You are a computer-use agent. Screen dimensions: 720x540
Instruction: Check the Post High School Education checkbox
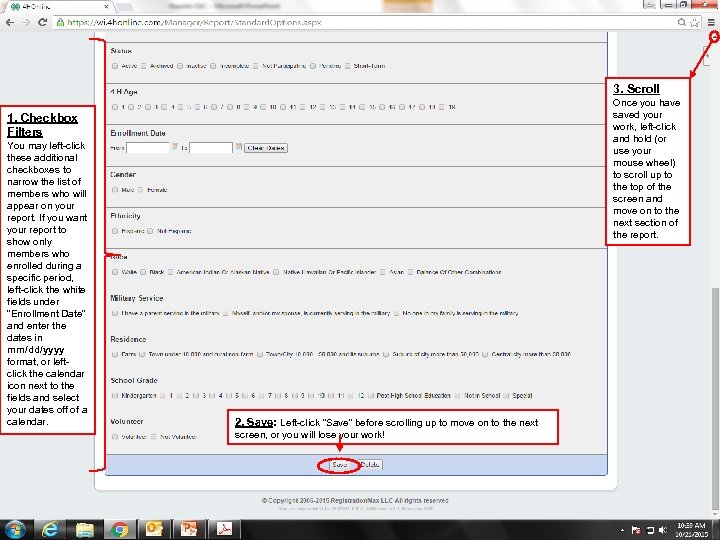[x=371, y=395]
